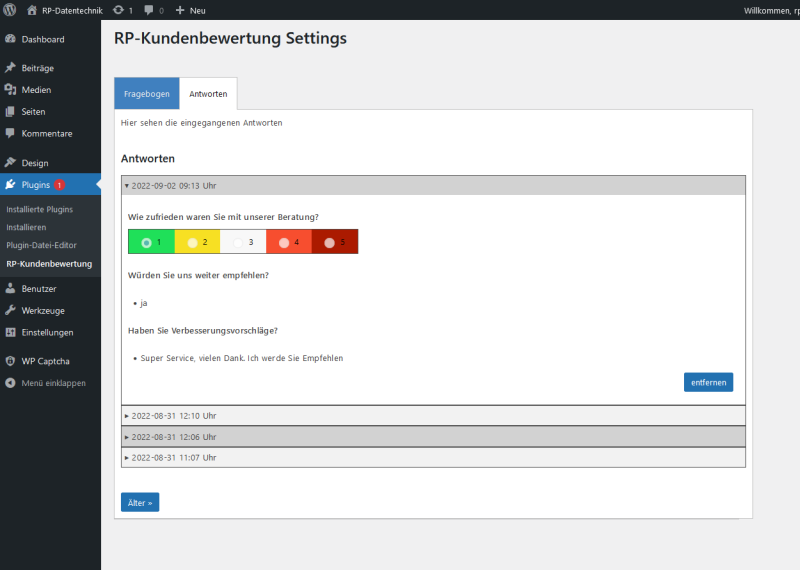Click the home icon beside RP-Datentechnik

(32, 10)
